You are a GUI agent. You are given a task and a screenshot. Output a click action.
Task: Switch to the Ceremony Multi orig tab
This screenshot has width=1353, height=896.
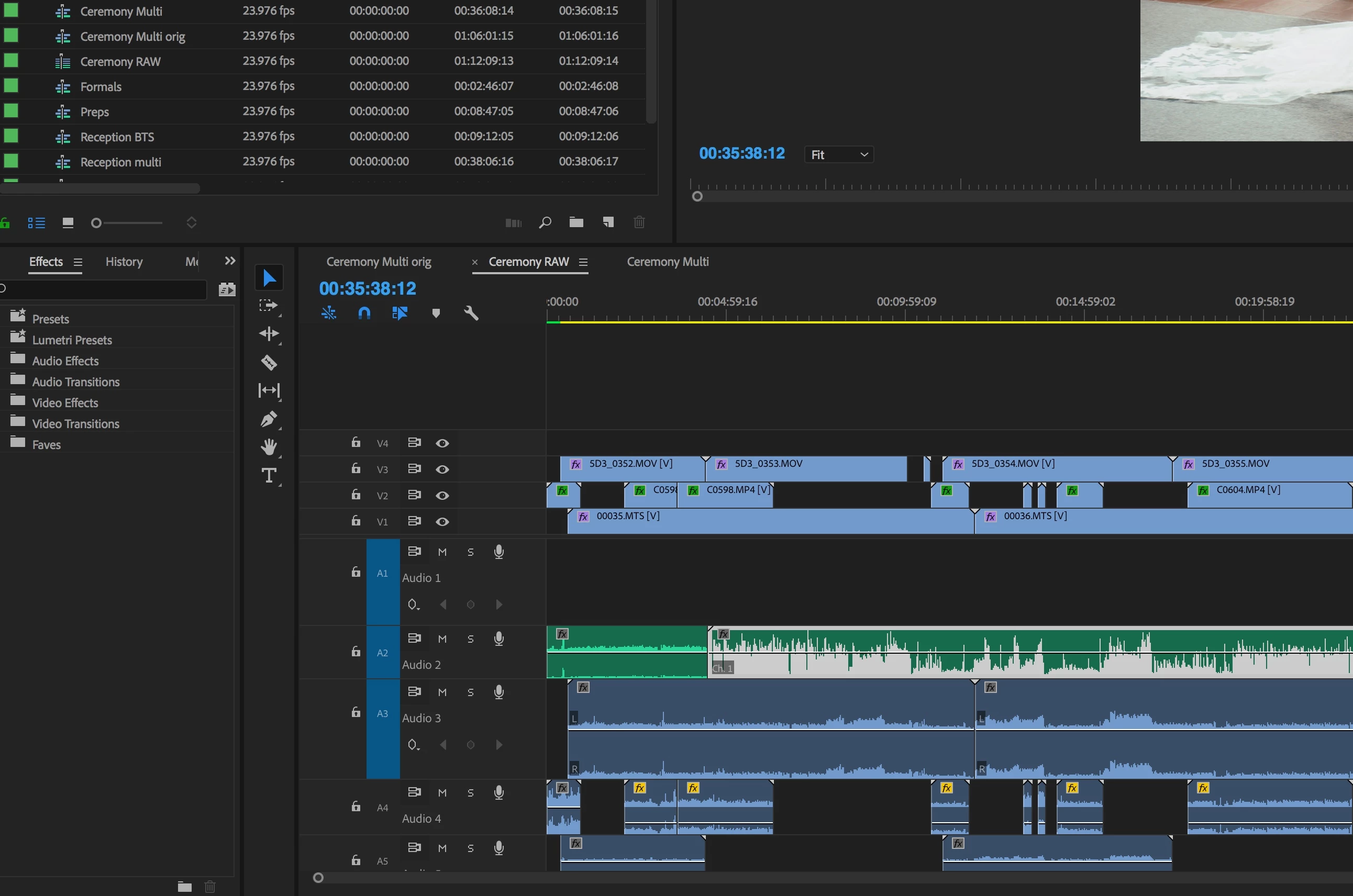pyautogui.click(x=379, y=262)
